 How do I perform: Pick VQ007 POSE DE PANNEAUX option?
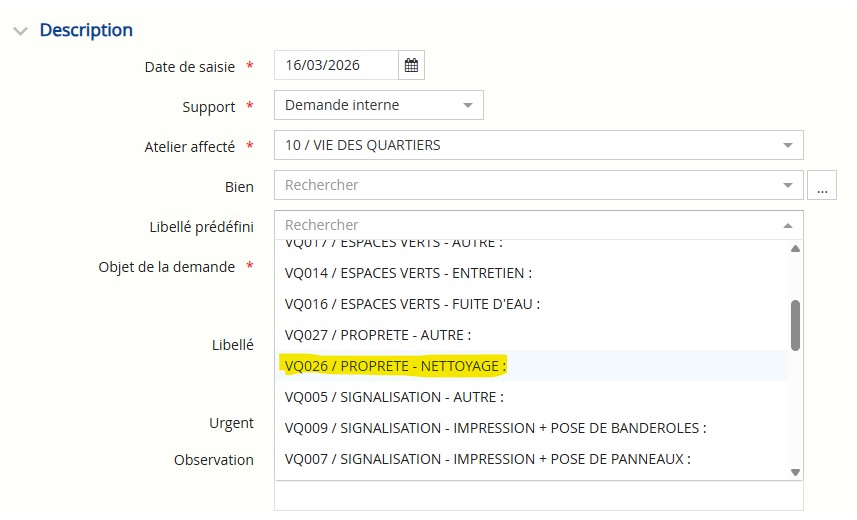click(x=488, y=459)
